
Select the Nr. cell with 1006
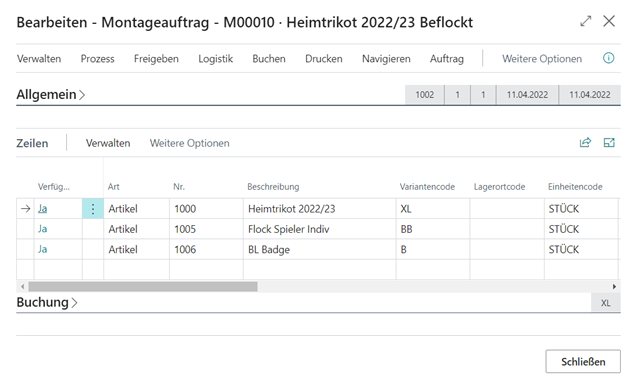(x=206, y=249)
